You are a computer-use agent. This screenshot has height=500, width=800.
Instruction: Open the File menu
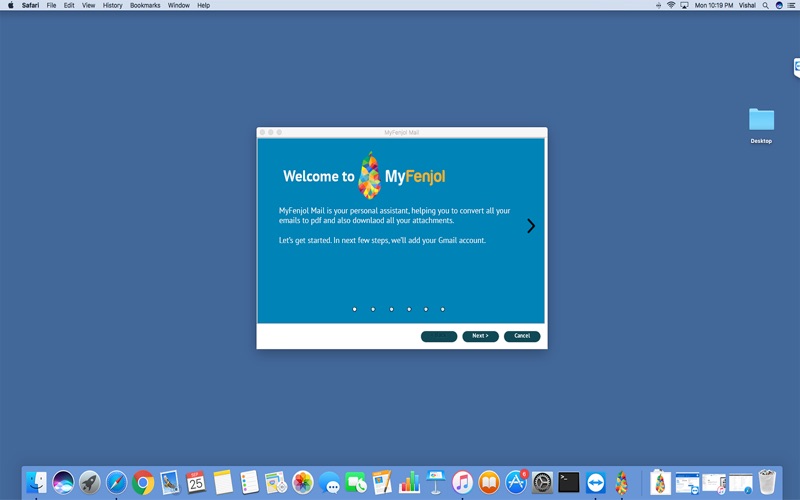[51, 5]
